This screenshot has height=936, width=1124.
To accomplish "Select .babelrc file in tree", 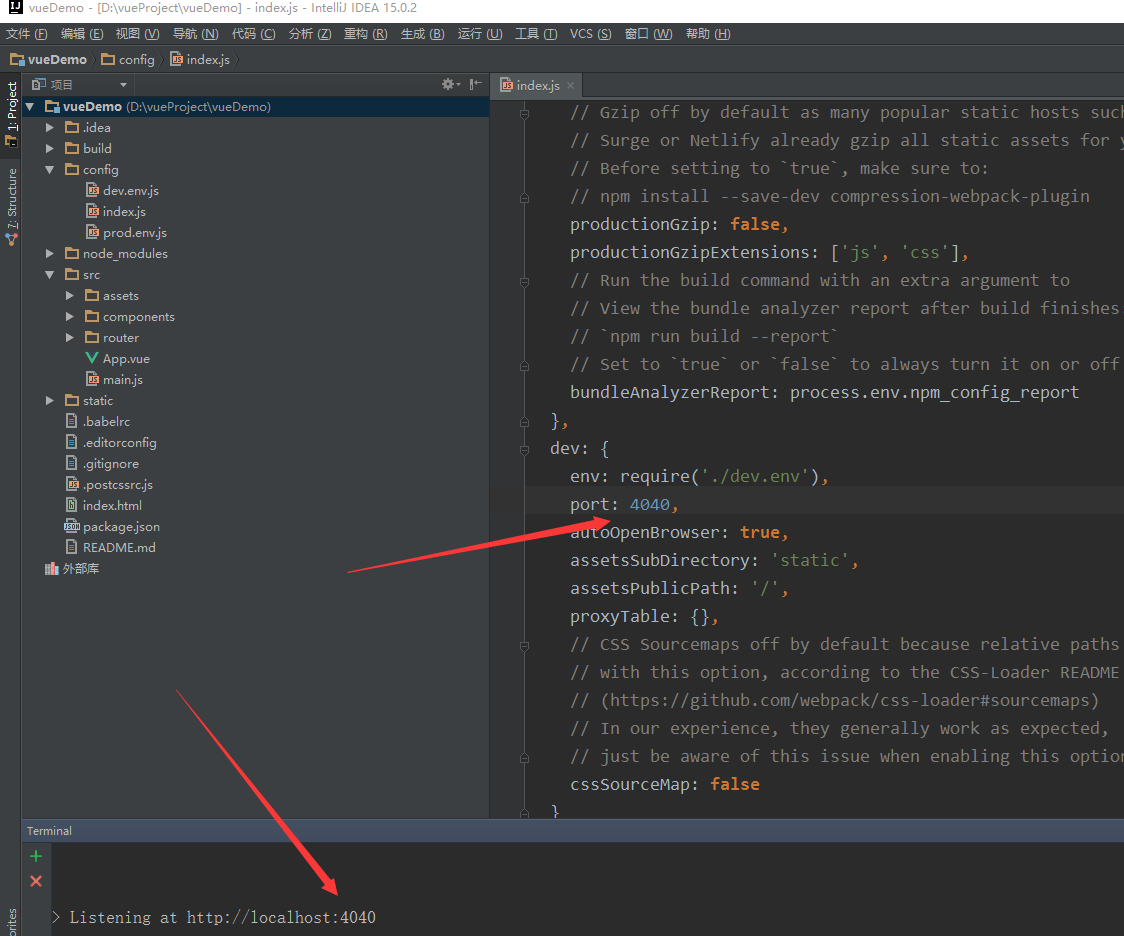I will (x=97, y=421).
